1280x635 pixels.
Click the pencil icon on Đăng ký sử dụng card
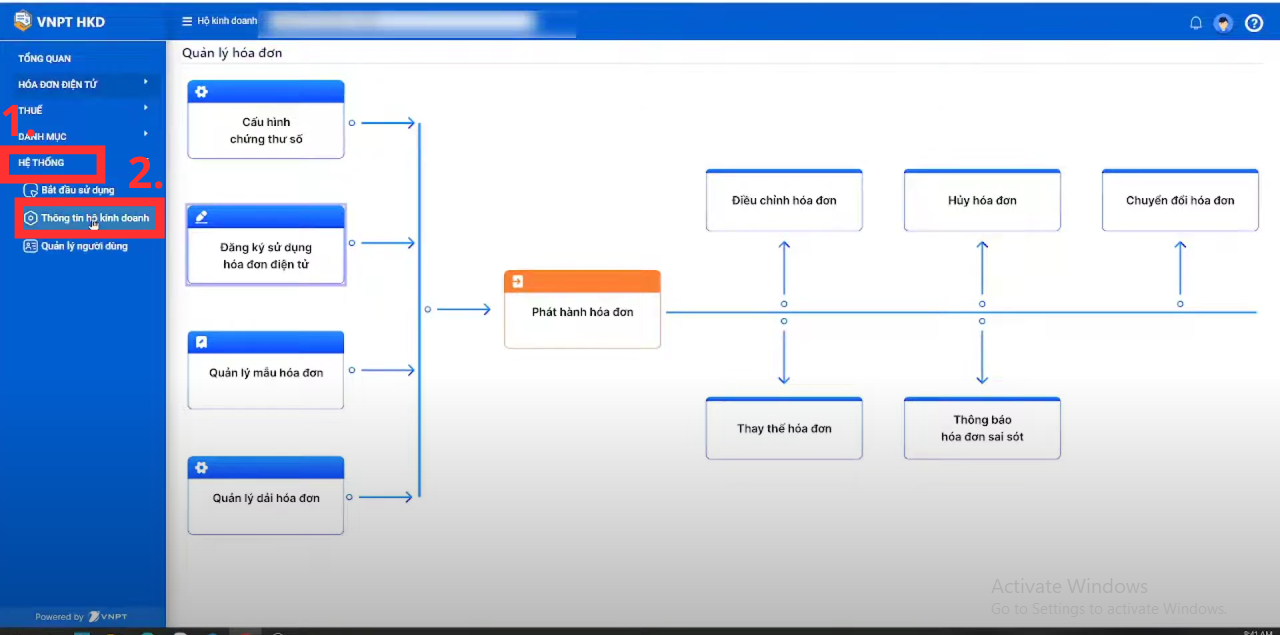pos(202,217)
